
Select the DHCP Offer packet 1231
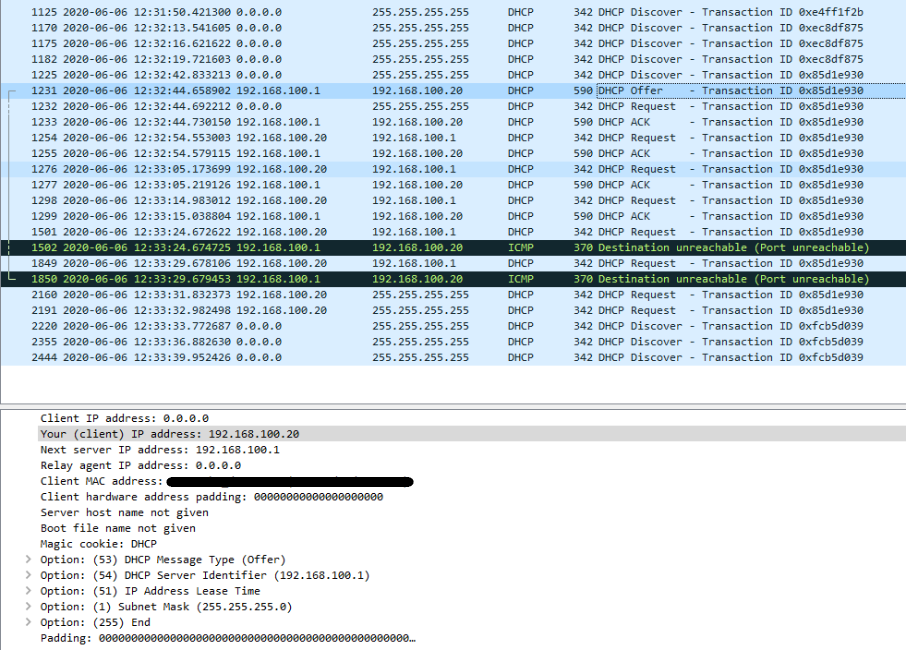300,90
